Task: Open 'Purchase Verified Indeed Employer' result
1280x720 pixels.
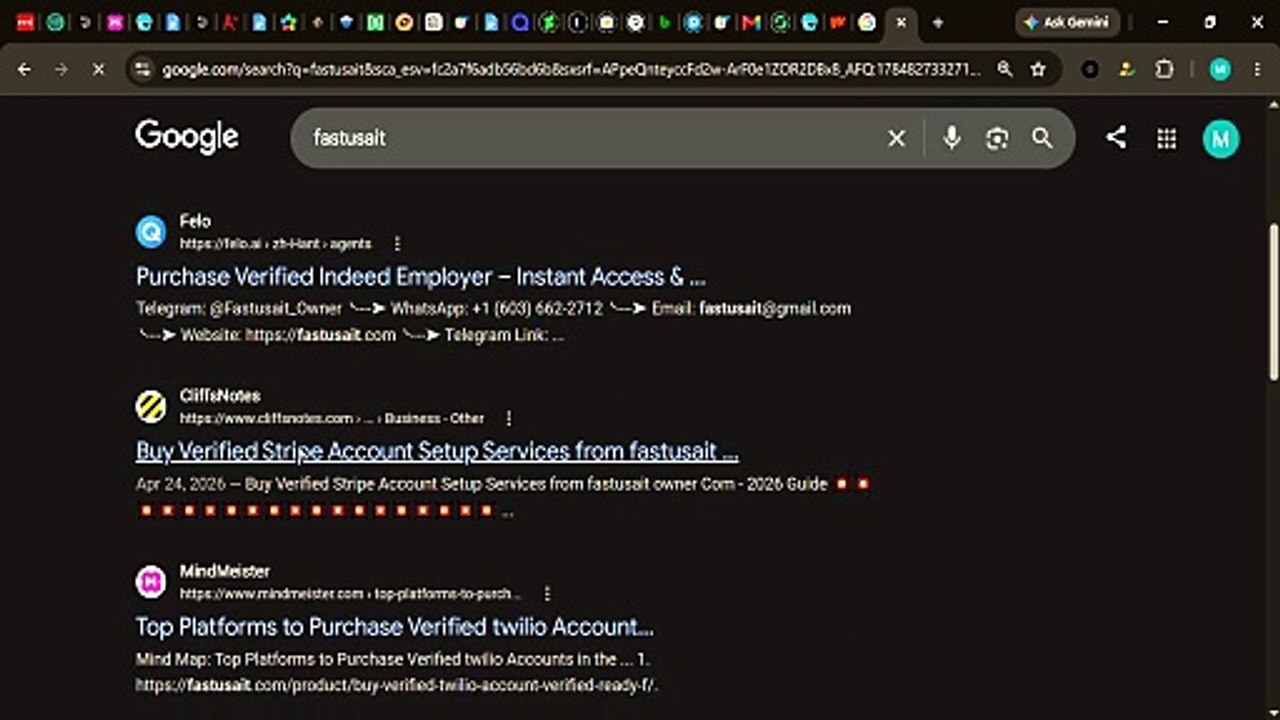Action: (x=421, y=276)
